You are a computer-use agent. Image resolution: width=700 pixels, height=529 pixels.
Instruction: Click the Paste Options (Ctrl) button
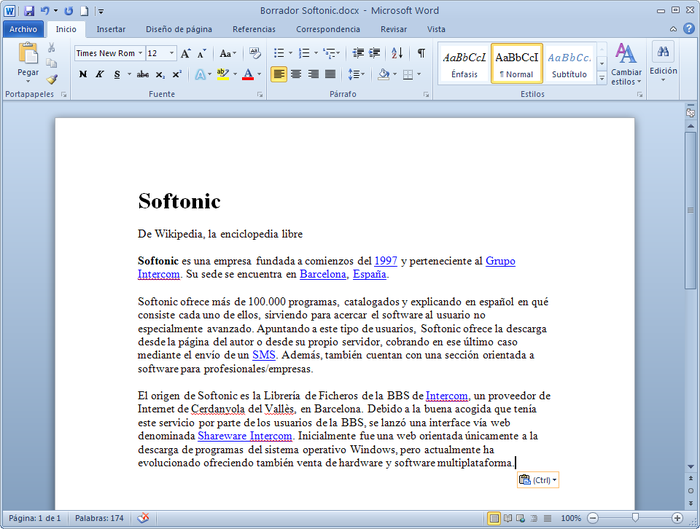538,480
